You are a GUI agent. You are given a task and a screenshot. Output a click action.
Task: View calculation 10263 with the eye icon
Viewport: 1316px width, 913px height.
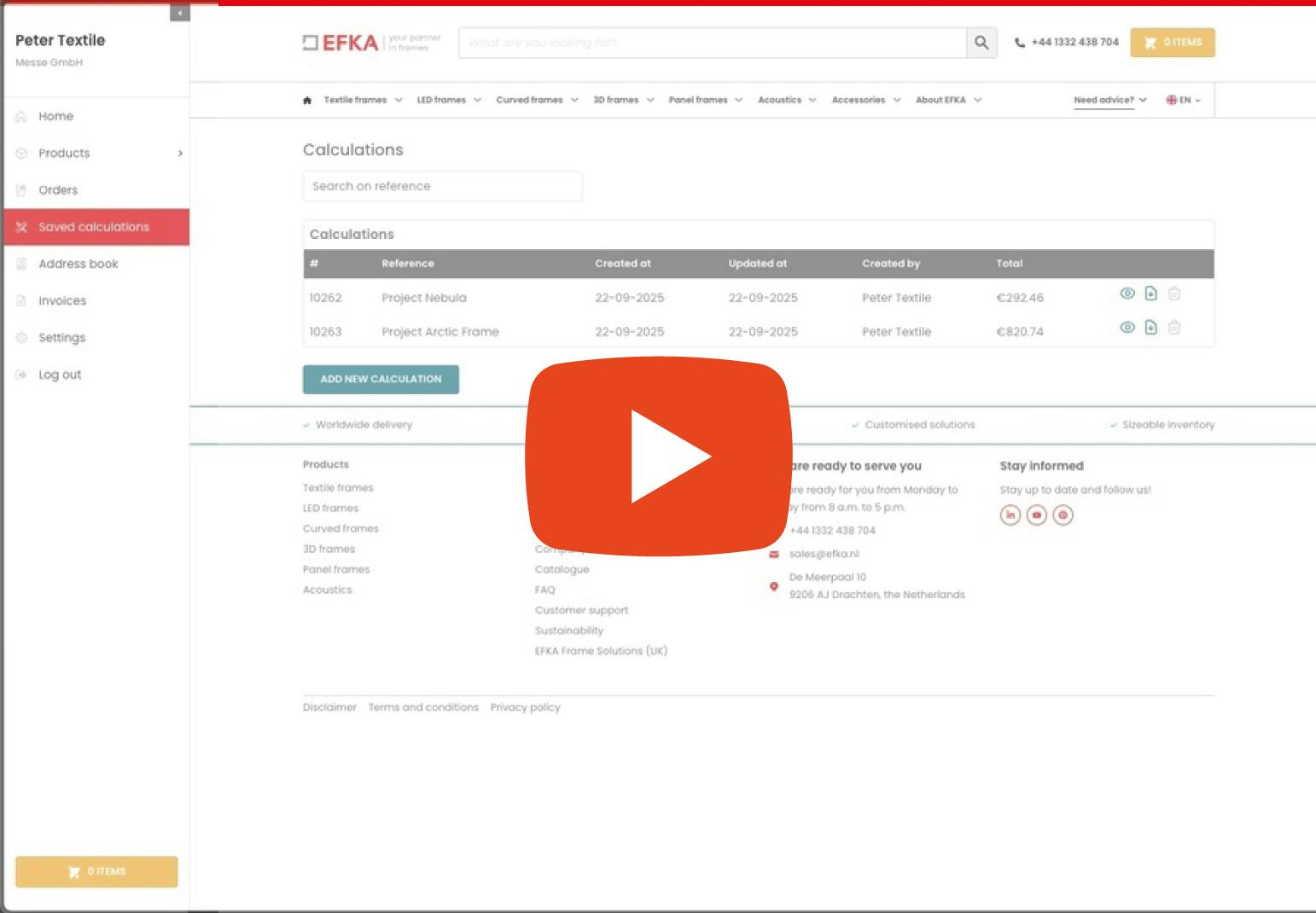click(1127, 328)
